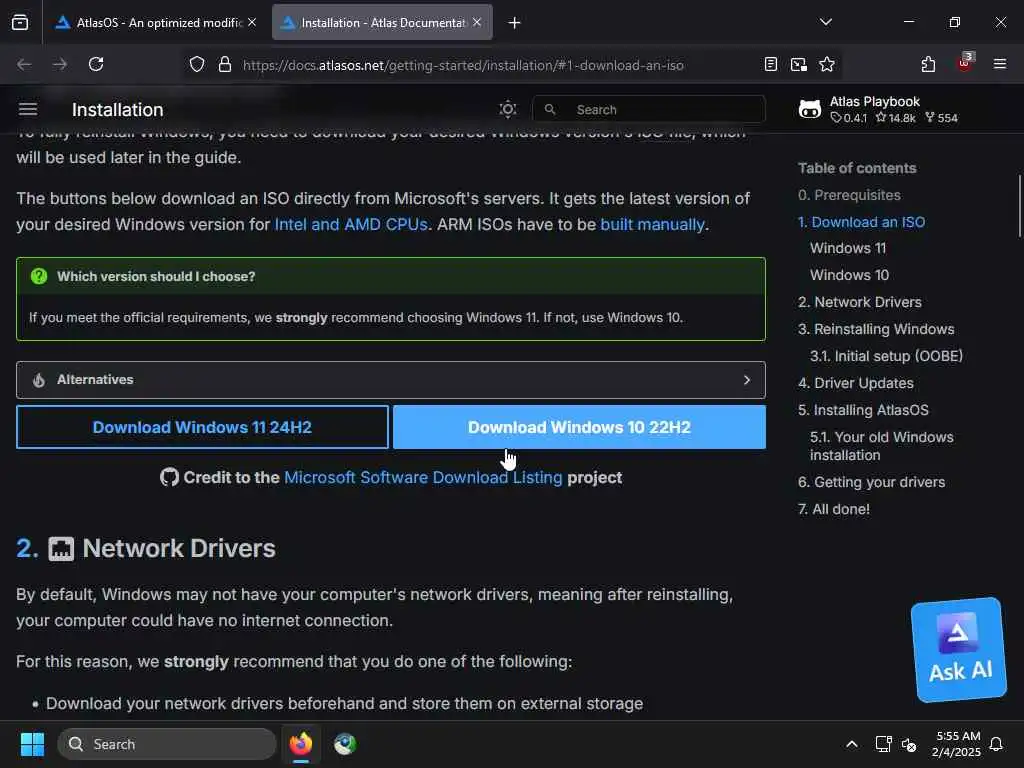Viewport: 1024px width, 768px height.
Task: Reload the current page
Action: 96,64
